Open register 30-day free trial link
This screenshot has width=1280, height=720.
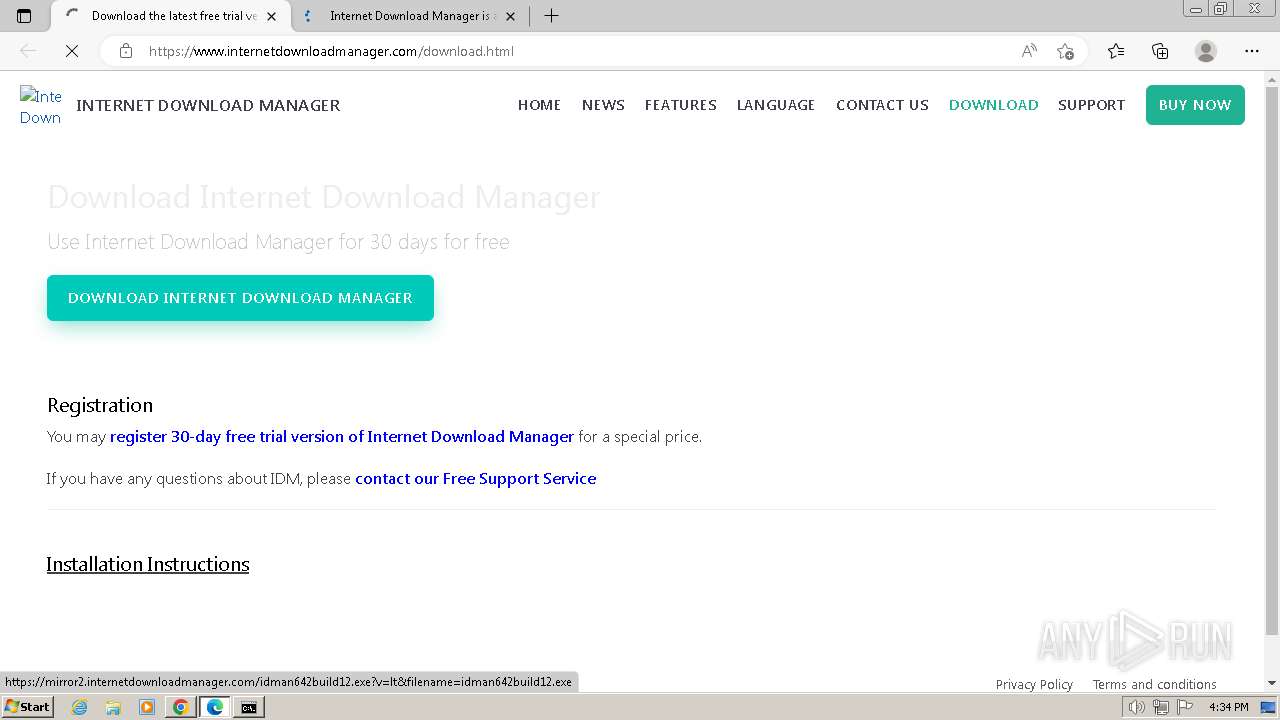click(342, 436)
